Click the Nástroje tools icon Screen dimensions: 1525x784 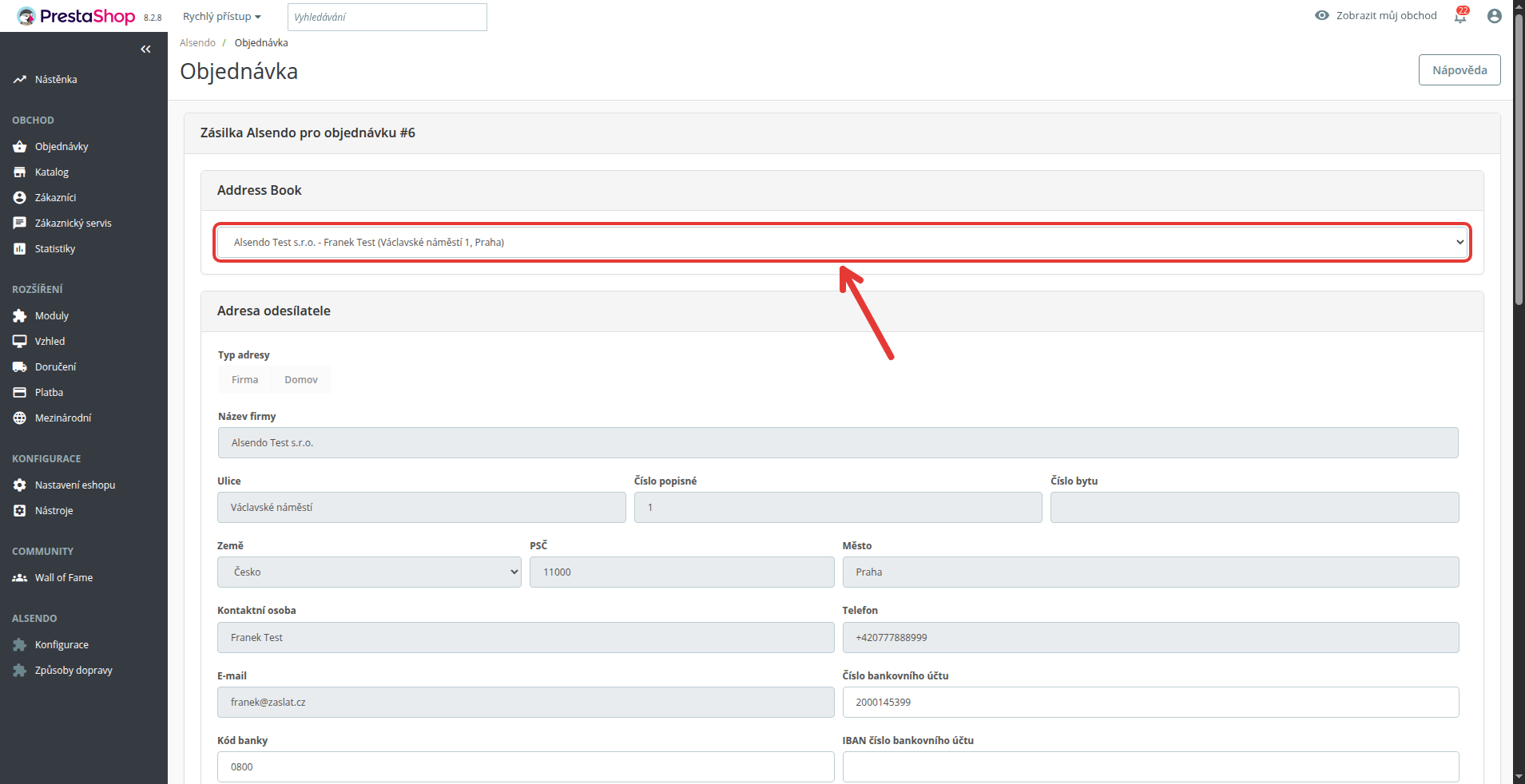point(20,511)
